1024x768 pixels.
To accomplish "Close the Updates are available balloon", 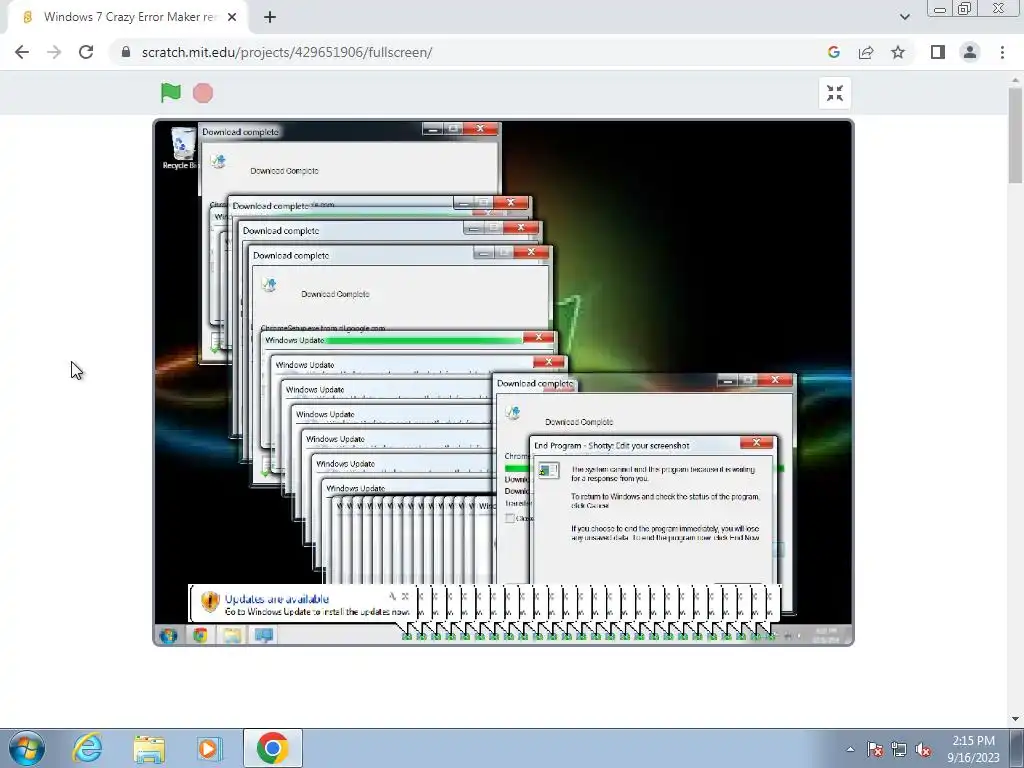I will (406, 596).
